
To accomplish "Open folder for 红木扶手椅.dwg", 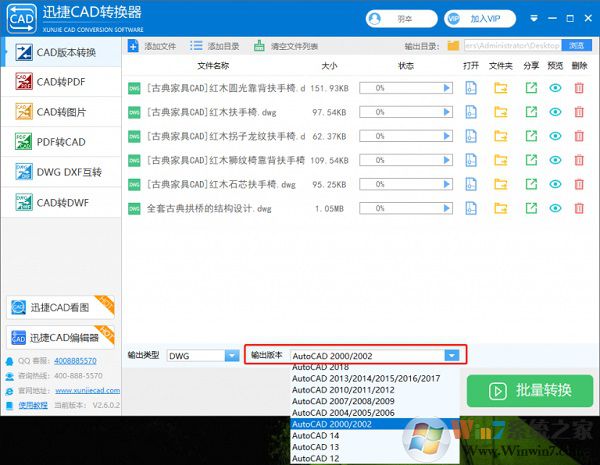I will click(x=501, y=112).
